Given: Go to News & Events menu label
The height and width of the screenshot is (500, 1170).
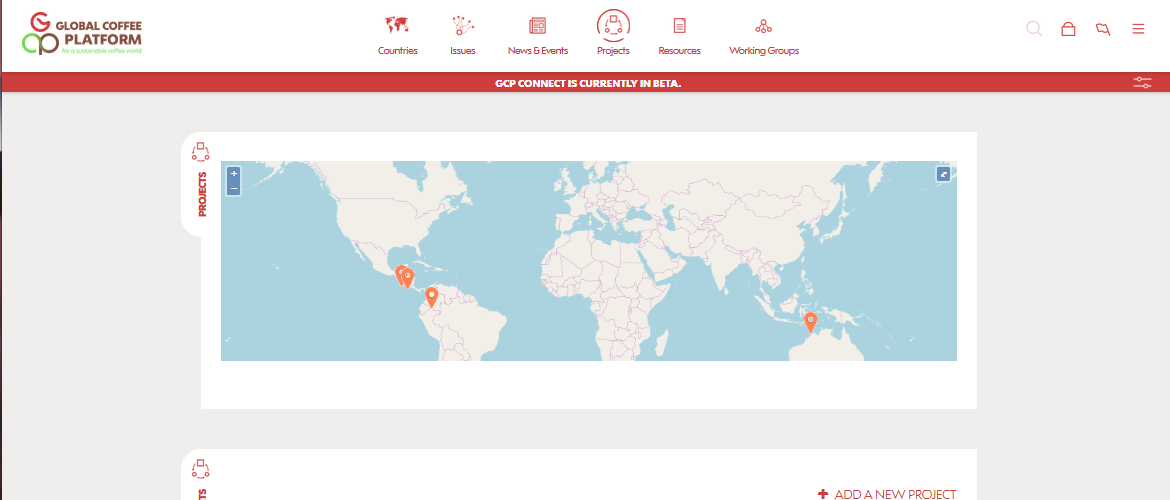Looking at the screenshot, I should click(x=538, y=51).
